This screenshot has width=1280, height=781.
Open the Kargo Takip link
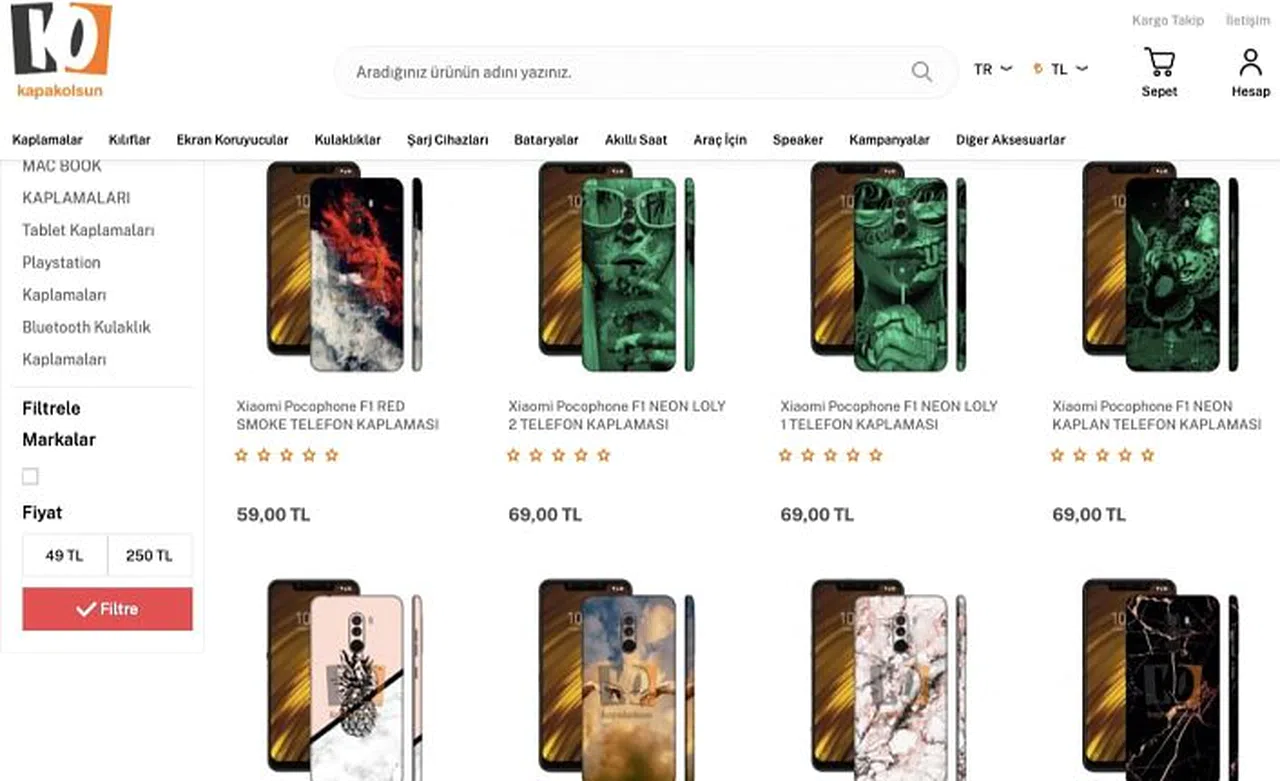pos(1167,20)
